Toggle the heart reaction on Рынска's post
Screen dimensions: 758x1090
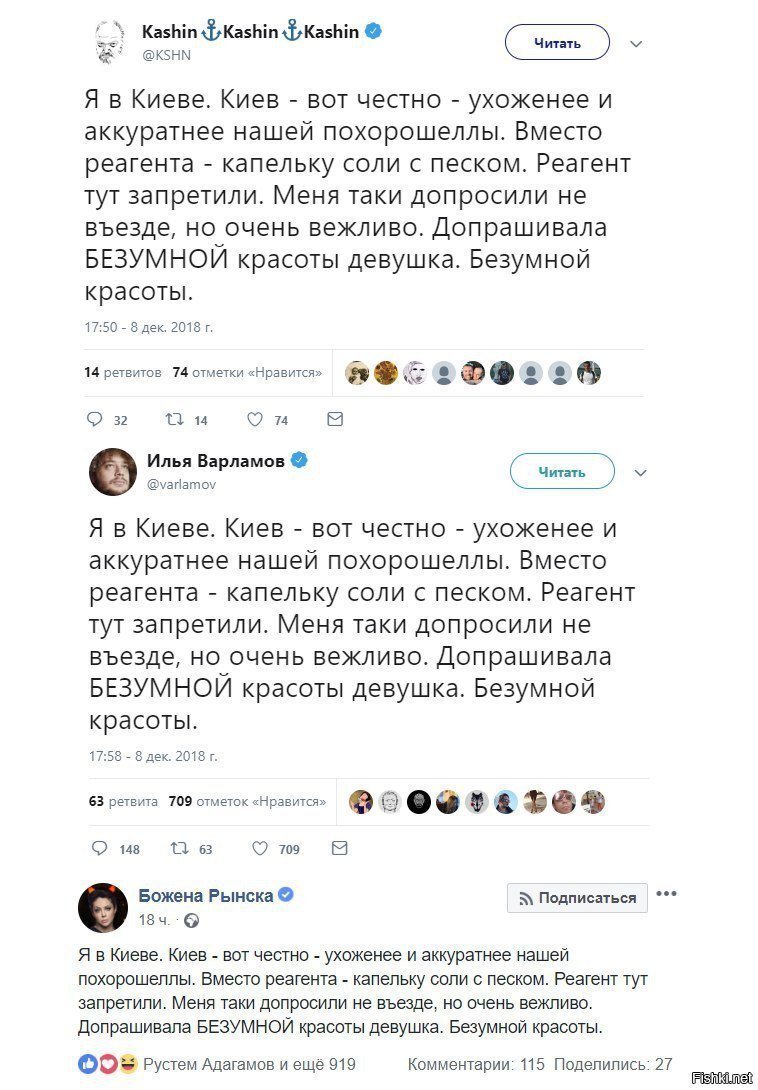tap(108, 1064)
